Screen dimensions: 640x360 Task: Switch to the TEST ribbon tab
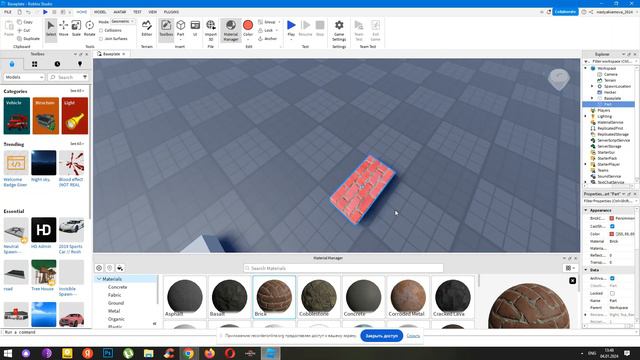pos(137,12)
